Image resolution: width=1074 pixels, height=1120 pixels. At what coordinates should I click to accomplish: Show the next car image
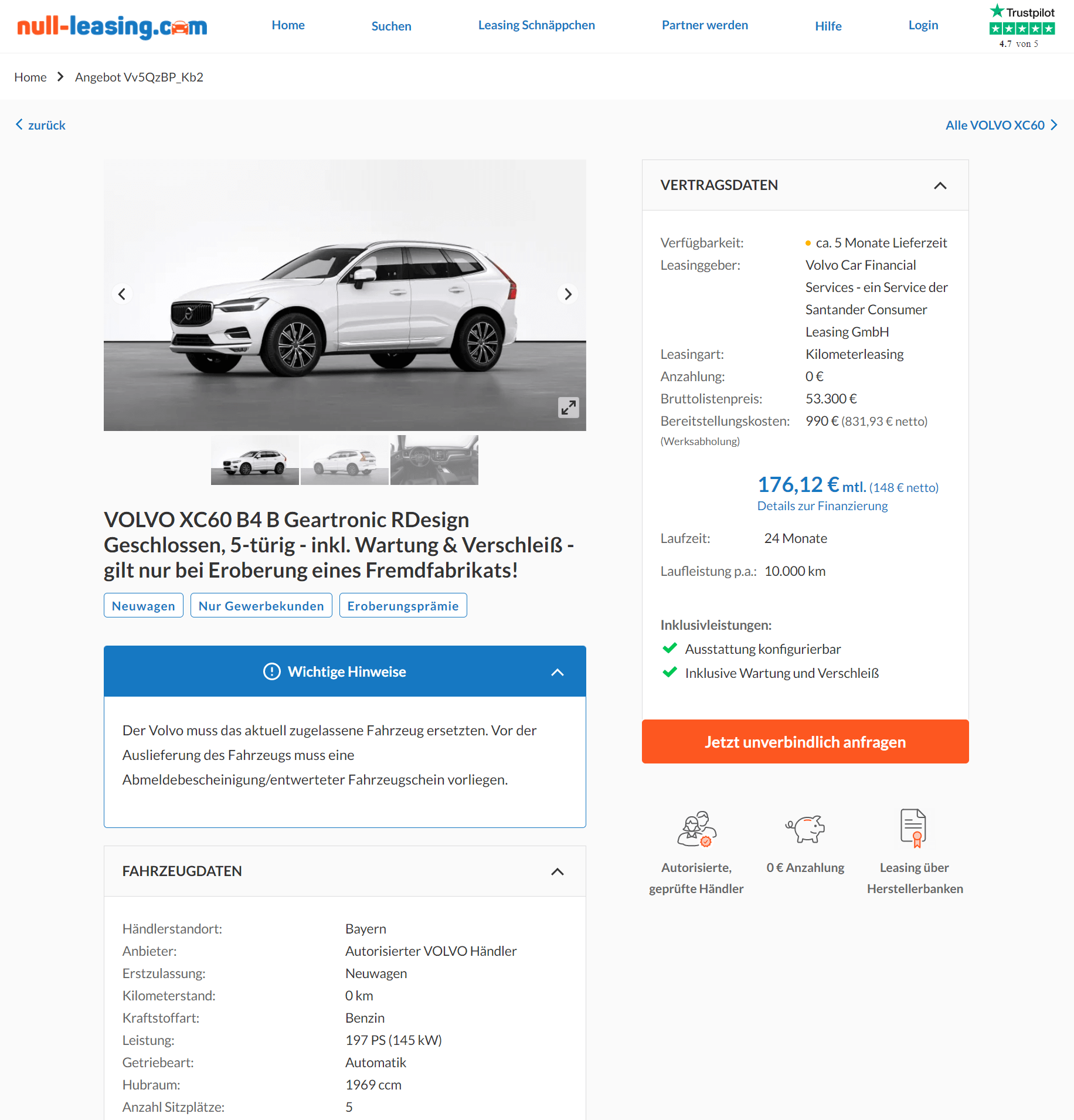coord(567,294)
